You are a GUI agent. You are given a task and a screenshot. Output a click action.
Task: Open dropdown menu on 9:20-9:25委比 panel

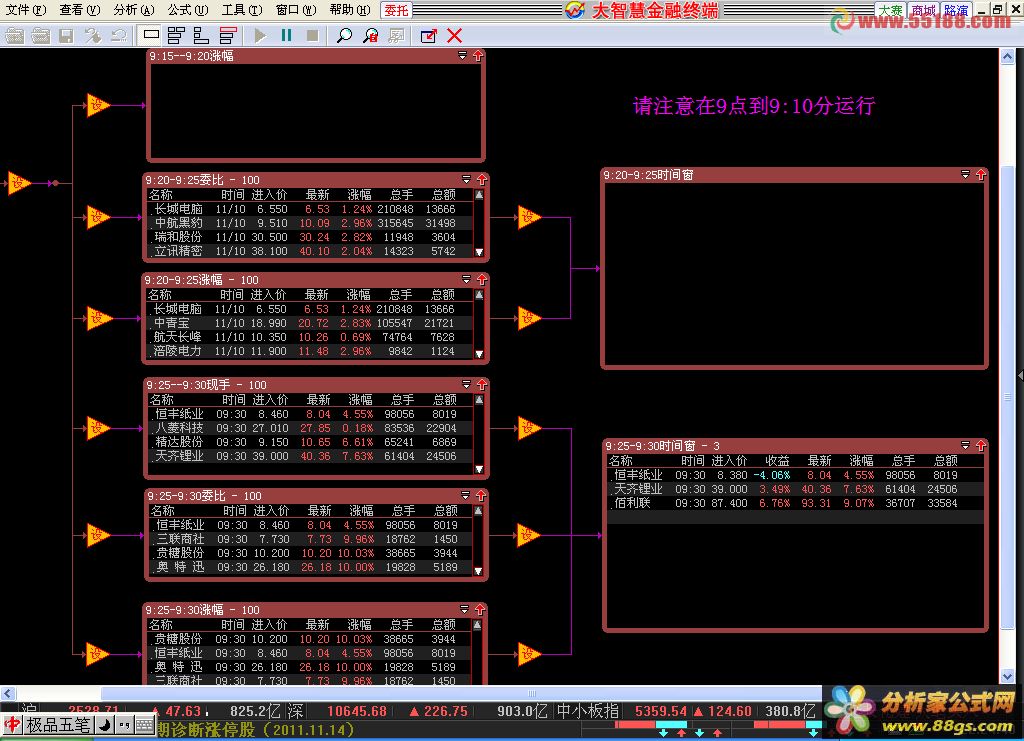[466, 180]
